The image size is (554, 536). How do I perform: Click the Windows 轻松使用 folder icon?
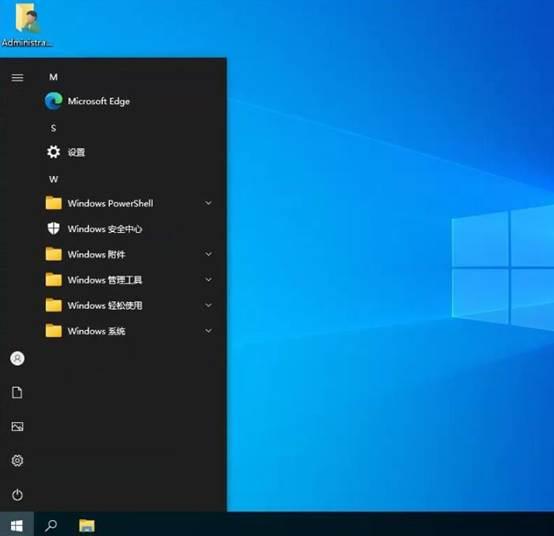54,305
